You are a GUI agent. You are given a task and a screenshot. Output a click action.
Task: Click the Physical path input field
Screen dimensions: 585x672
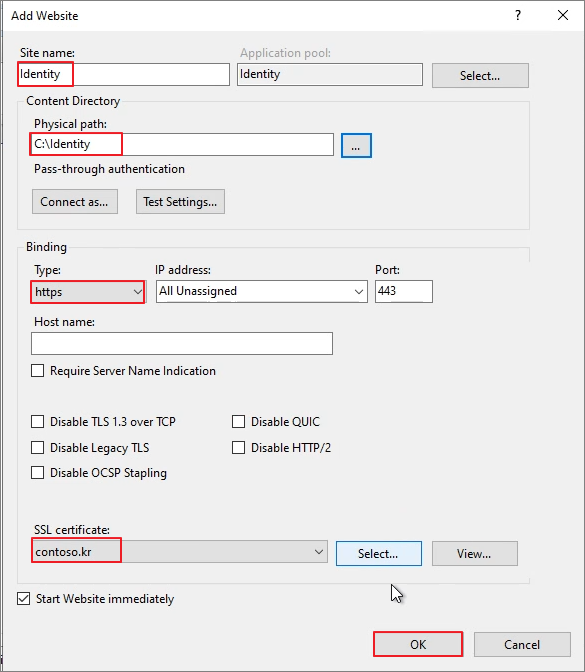[182, 144]
